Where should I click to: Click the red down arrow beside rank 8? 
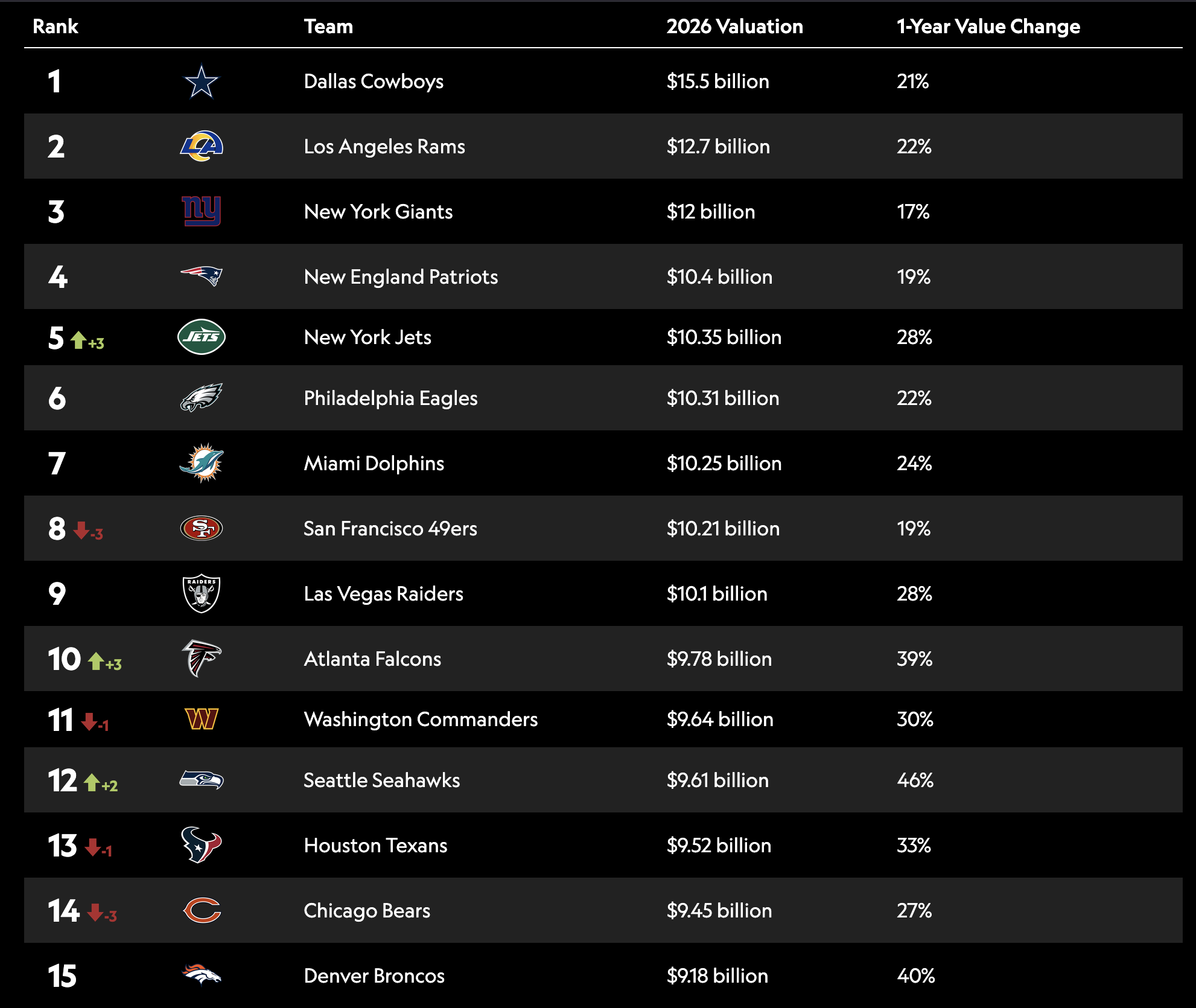[81, 531]
